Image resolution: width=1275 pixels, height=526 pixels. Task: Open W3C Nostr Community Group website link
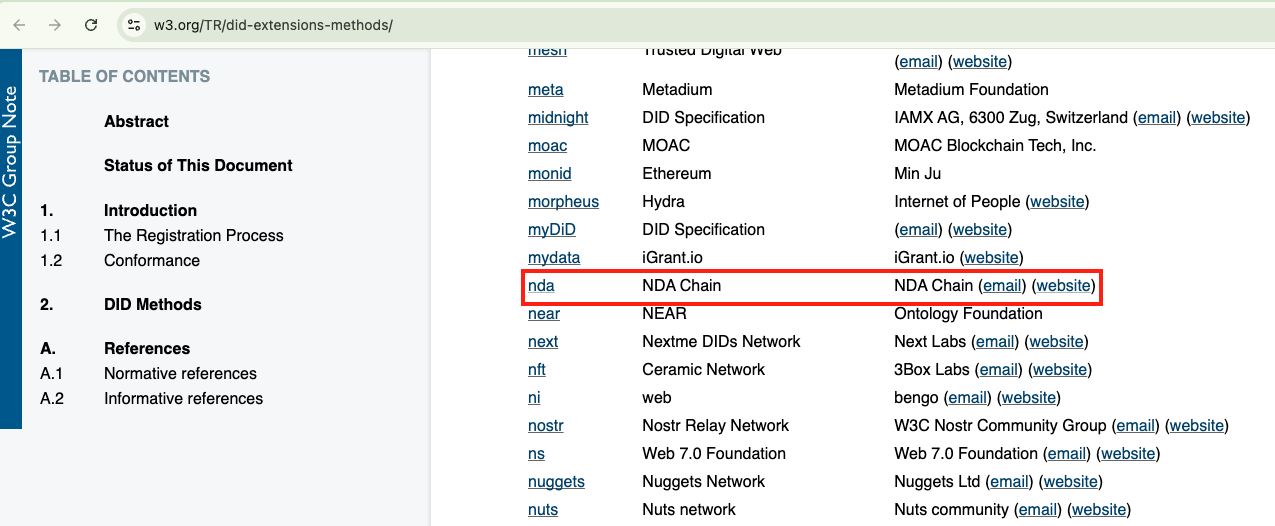tap(1197, 425)
